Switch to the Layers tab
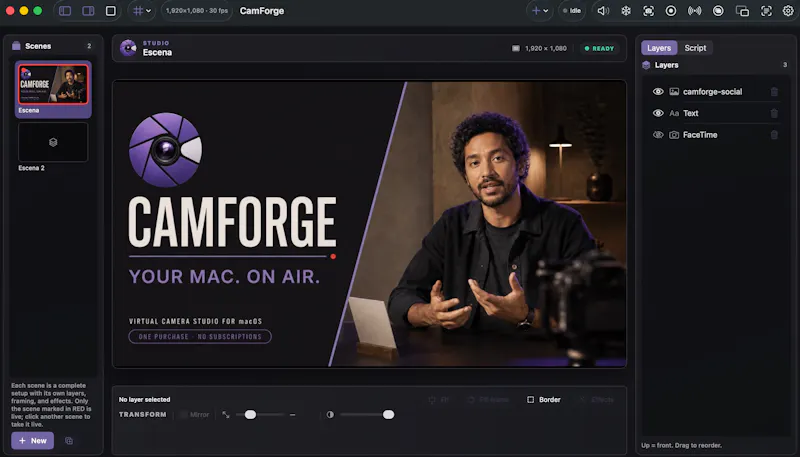The image size is (800, 457). point(659,48)
